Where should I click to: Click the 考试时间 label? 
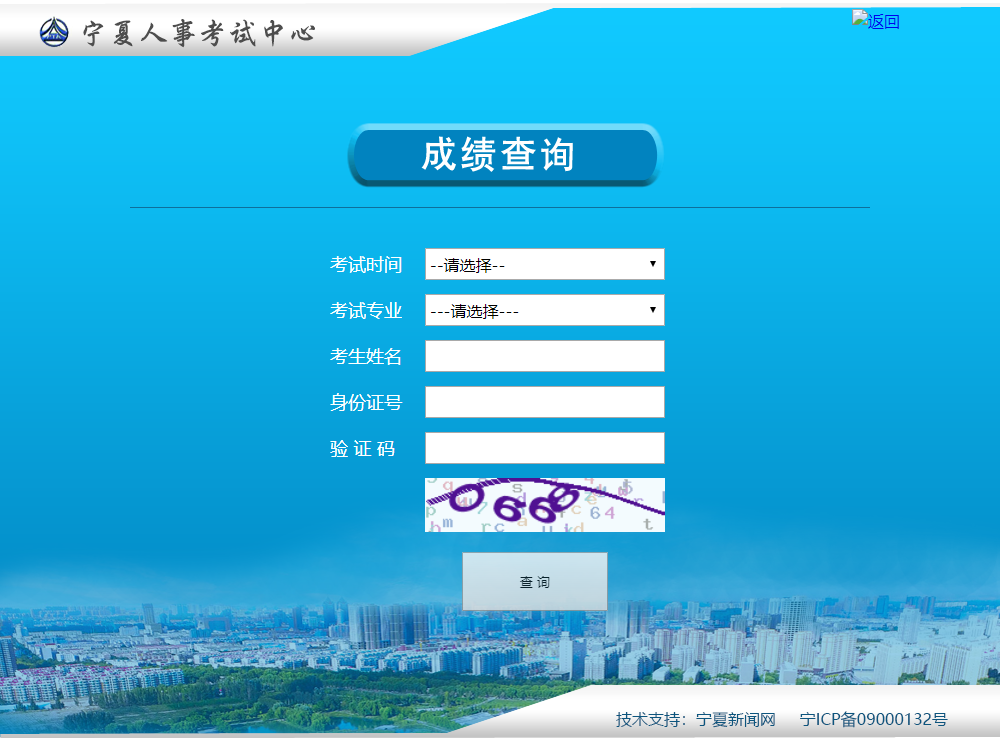(x=366, y=264)
